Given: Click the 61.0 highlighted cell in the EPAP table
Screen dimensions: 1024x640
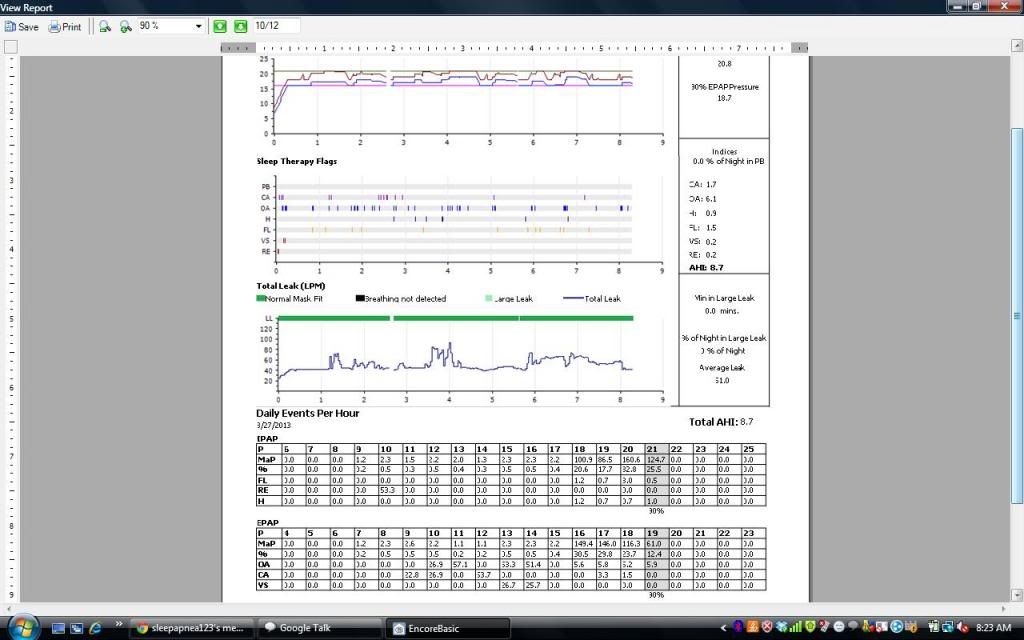Looking at the screenshot, I should coord(654,543).
